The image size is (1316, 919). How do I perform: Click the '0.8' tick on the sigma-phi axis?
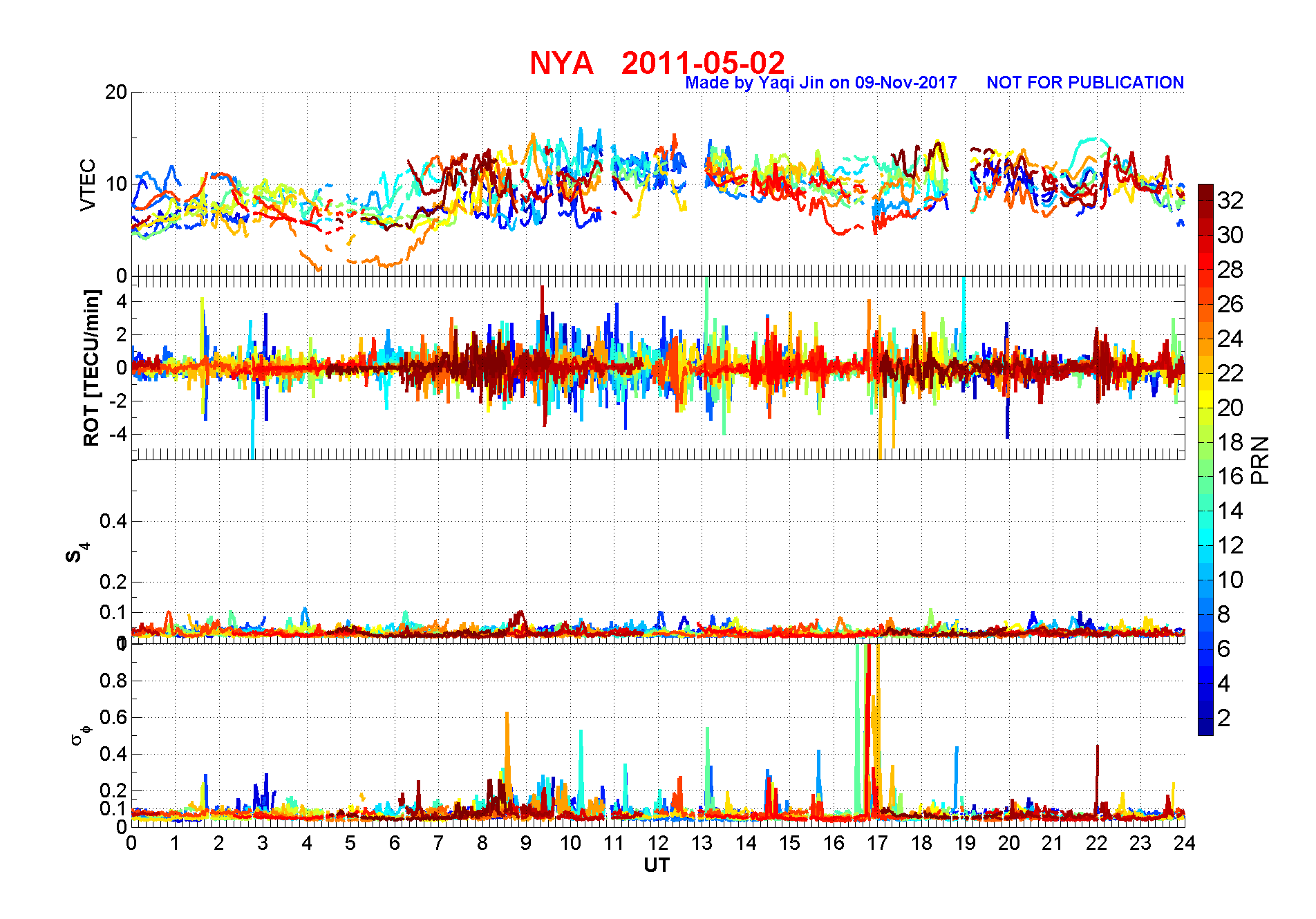(x=113, y=681)
